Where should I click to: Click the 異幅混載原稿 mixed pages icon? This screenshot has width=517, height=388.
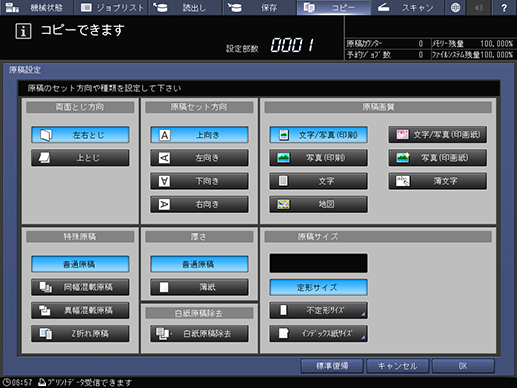45,310
